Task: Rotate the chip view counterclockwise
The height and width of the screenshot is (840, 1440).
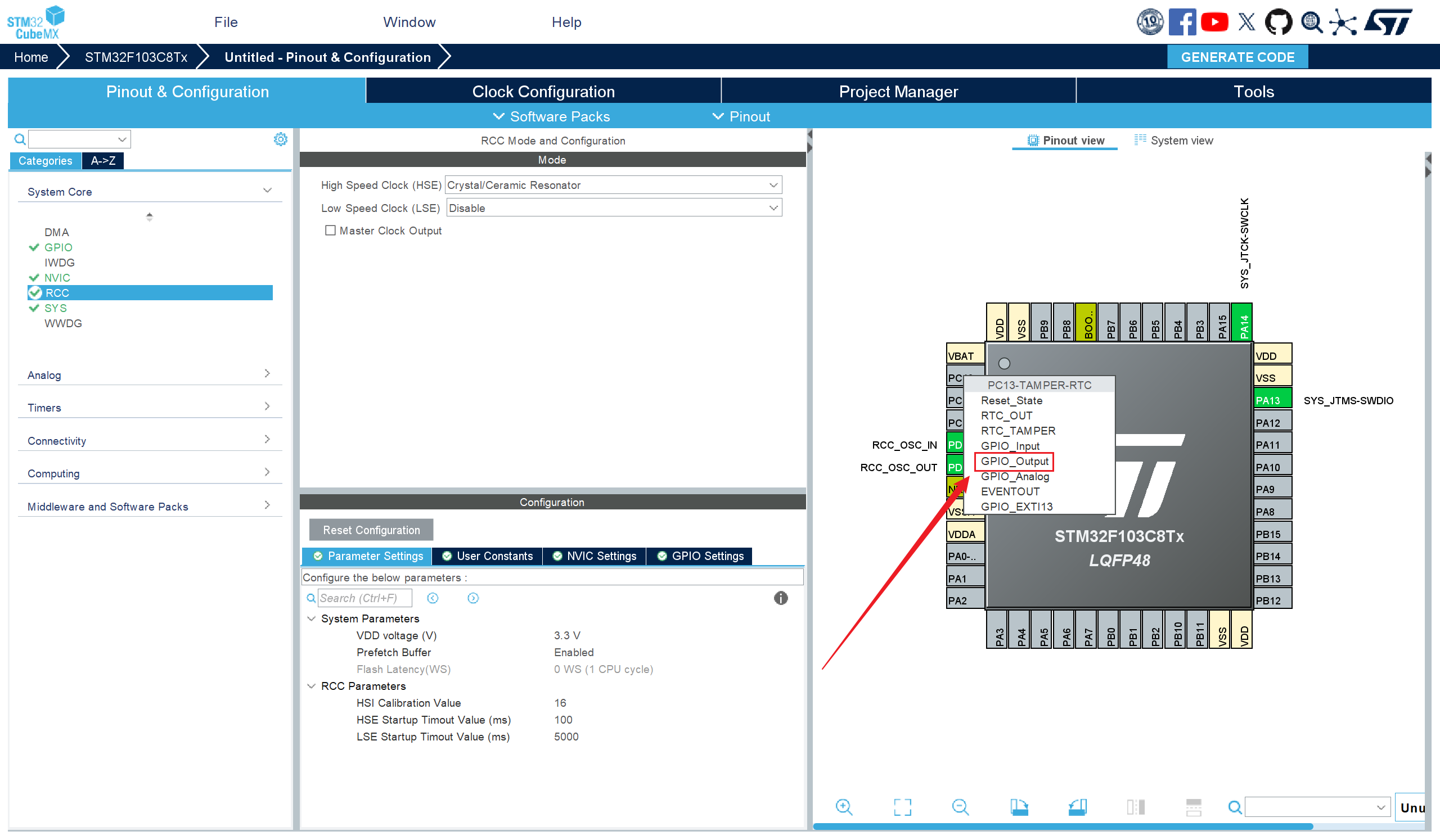Action: click(1077, 807)
